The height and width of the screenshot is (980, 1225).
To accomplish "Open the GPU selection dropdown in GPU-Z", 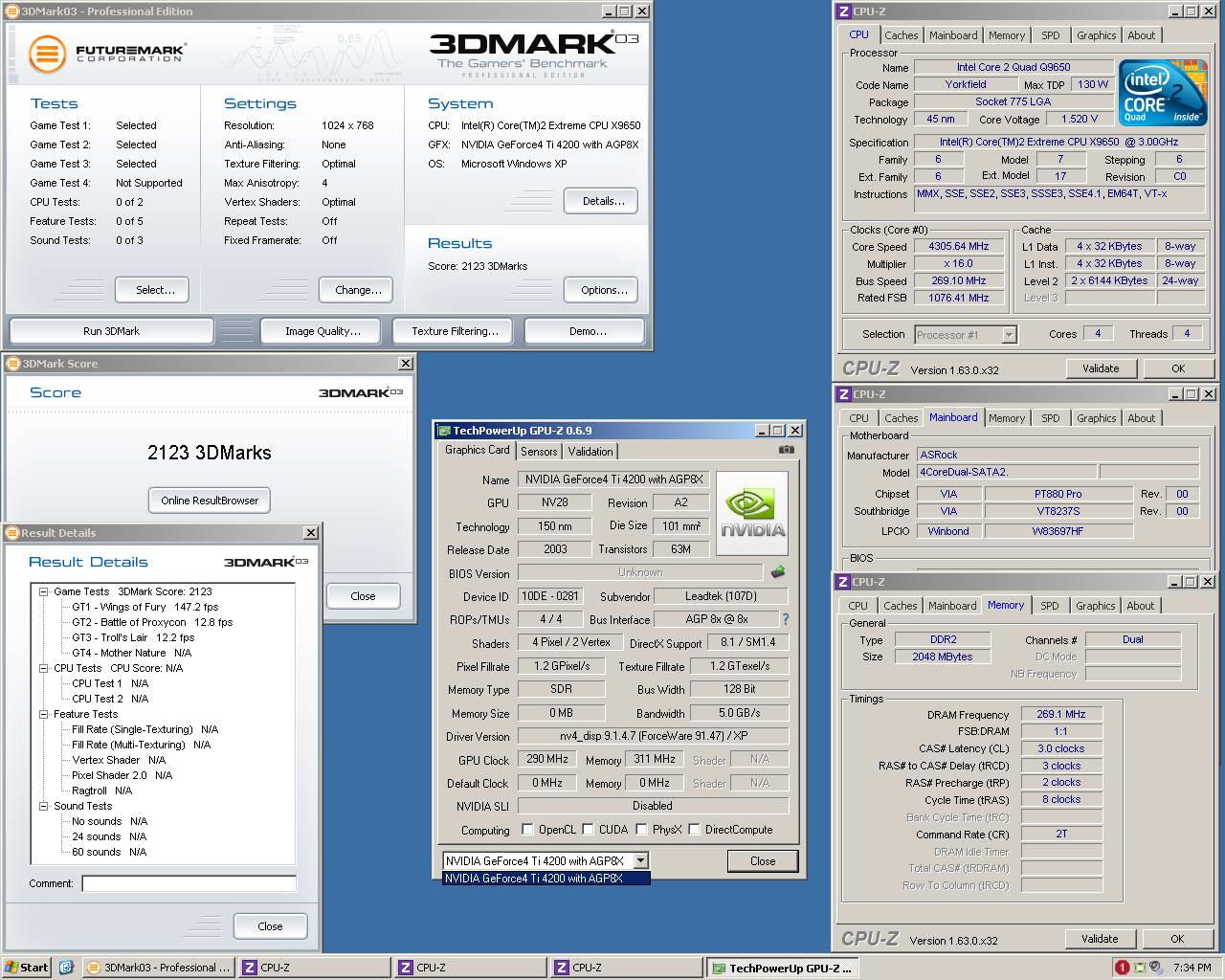I will (640, 860).
